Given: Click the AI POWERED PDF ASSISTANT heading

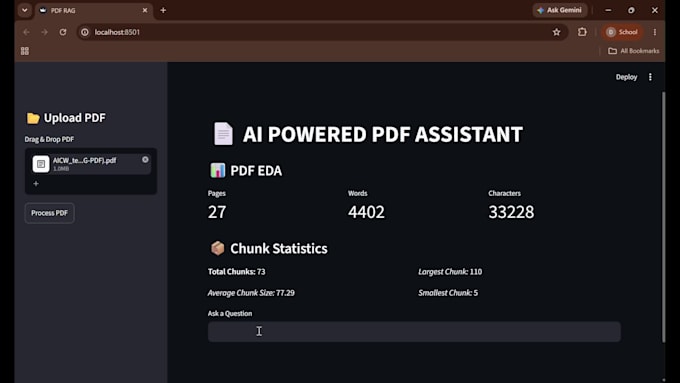Looking at the screenshot, I should 382,134.
